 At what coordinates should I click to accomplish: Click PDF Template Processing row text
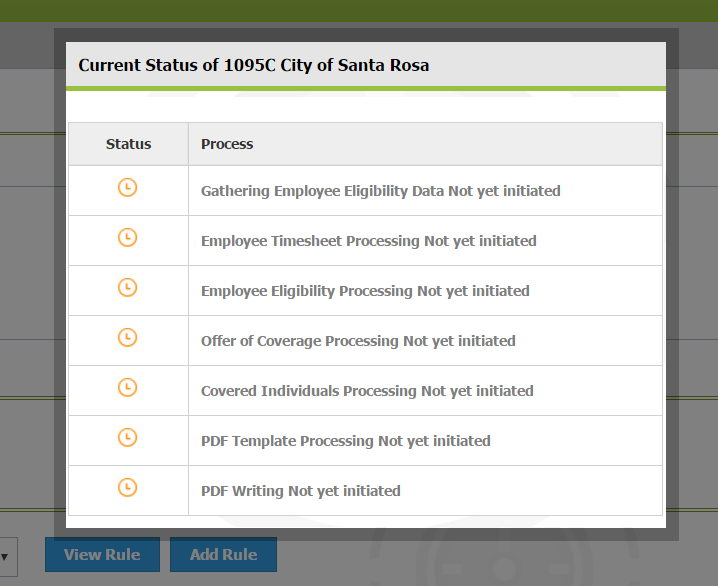click(346, 440)
